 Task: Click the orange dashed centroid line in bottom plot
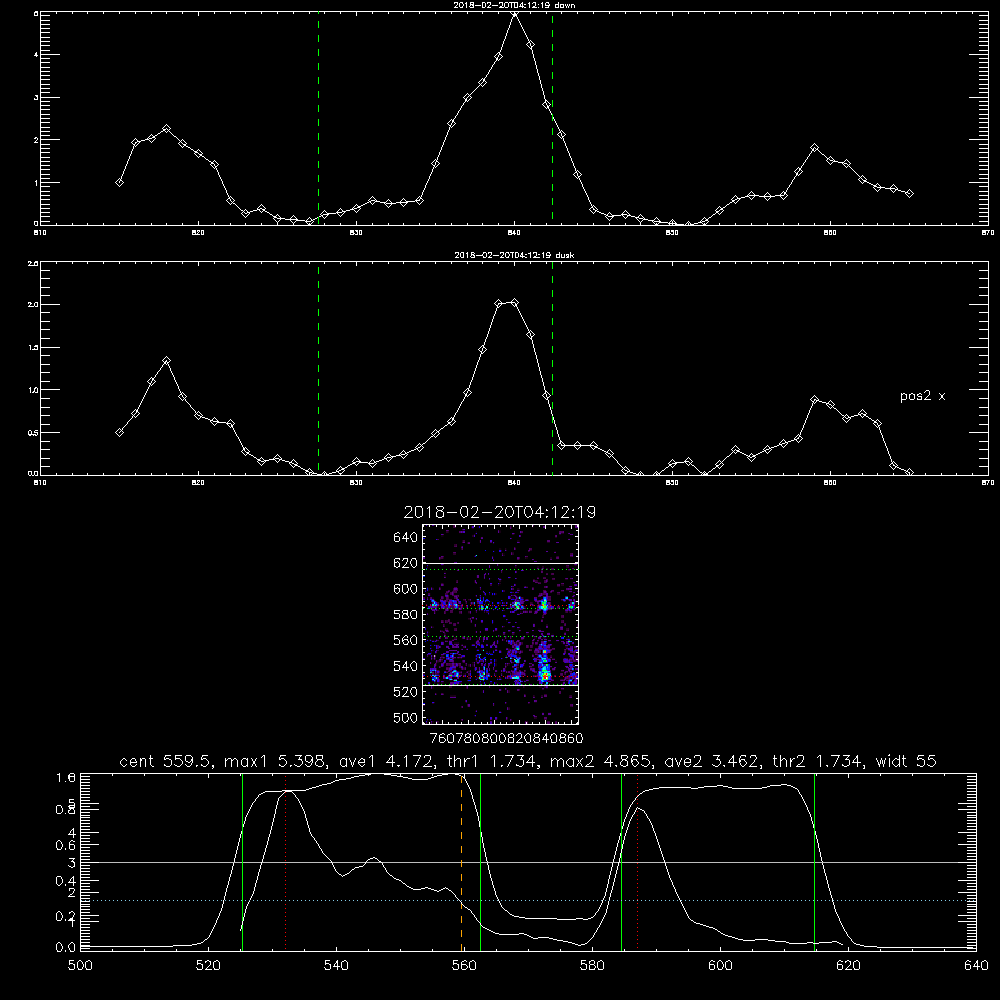tap(461, 862)
